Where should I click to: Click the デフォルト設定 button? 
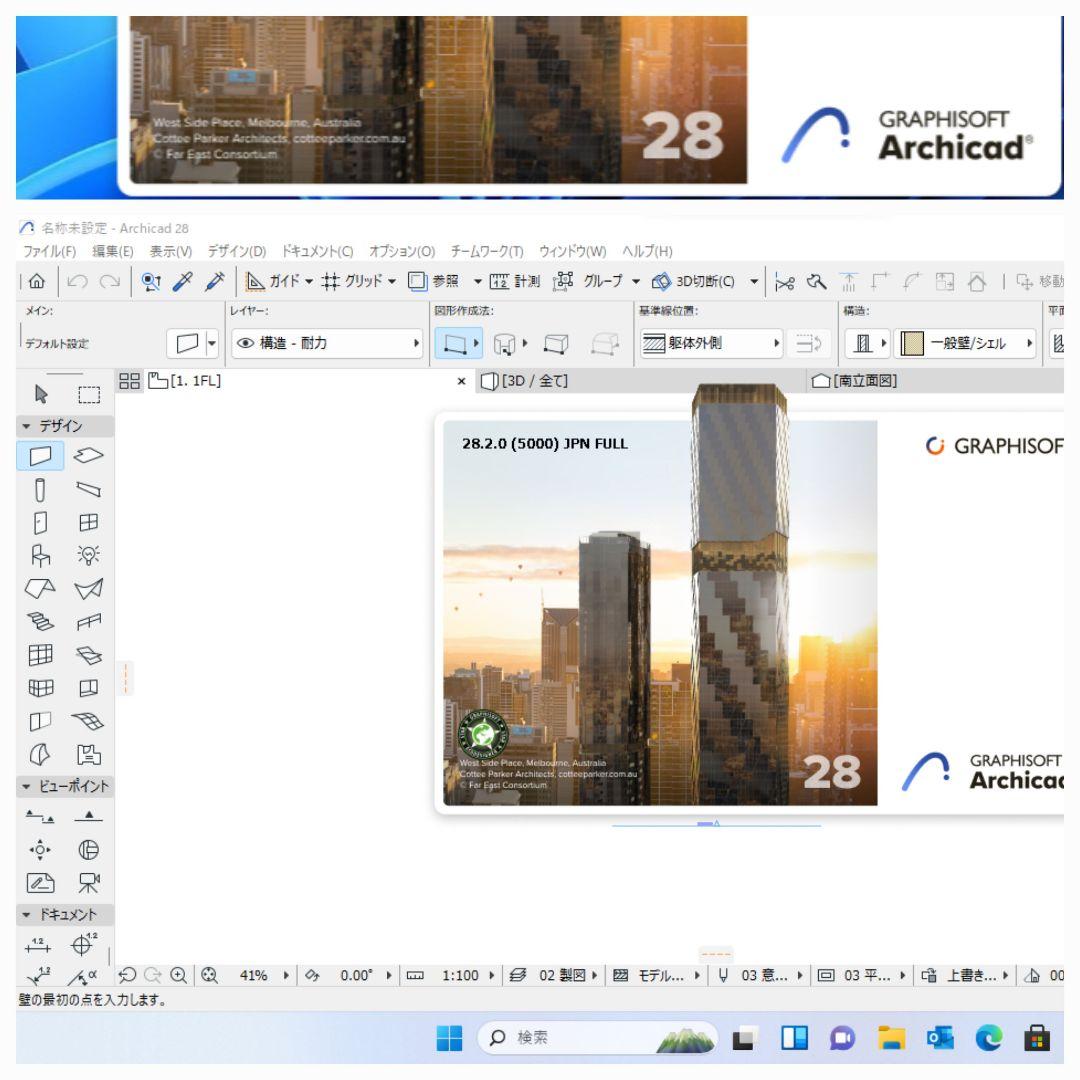(x=42, y=343)
